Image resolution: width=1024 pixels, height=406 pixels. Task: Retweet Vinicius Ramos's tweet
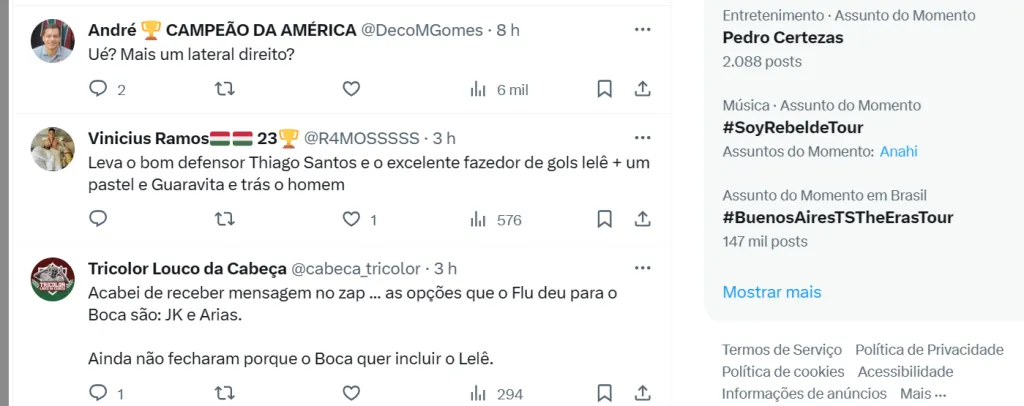[225, 219]
